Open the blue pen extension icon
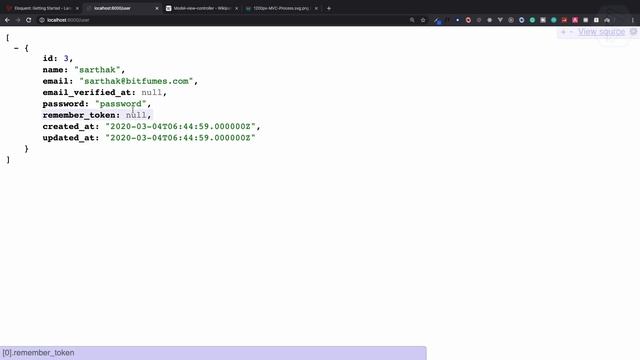 (437, 20)
